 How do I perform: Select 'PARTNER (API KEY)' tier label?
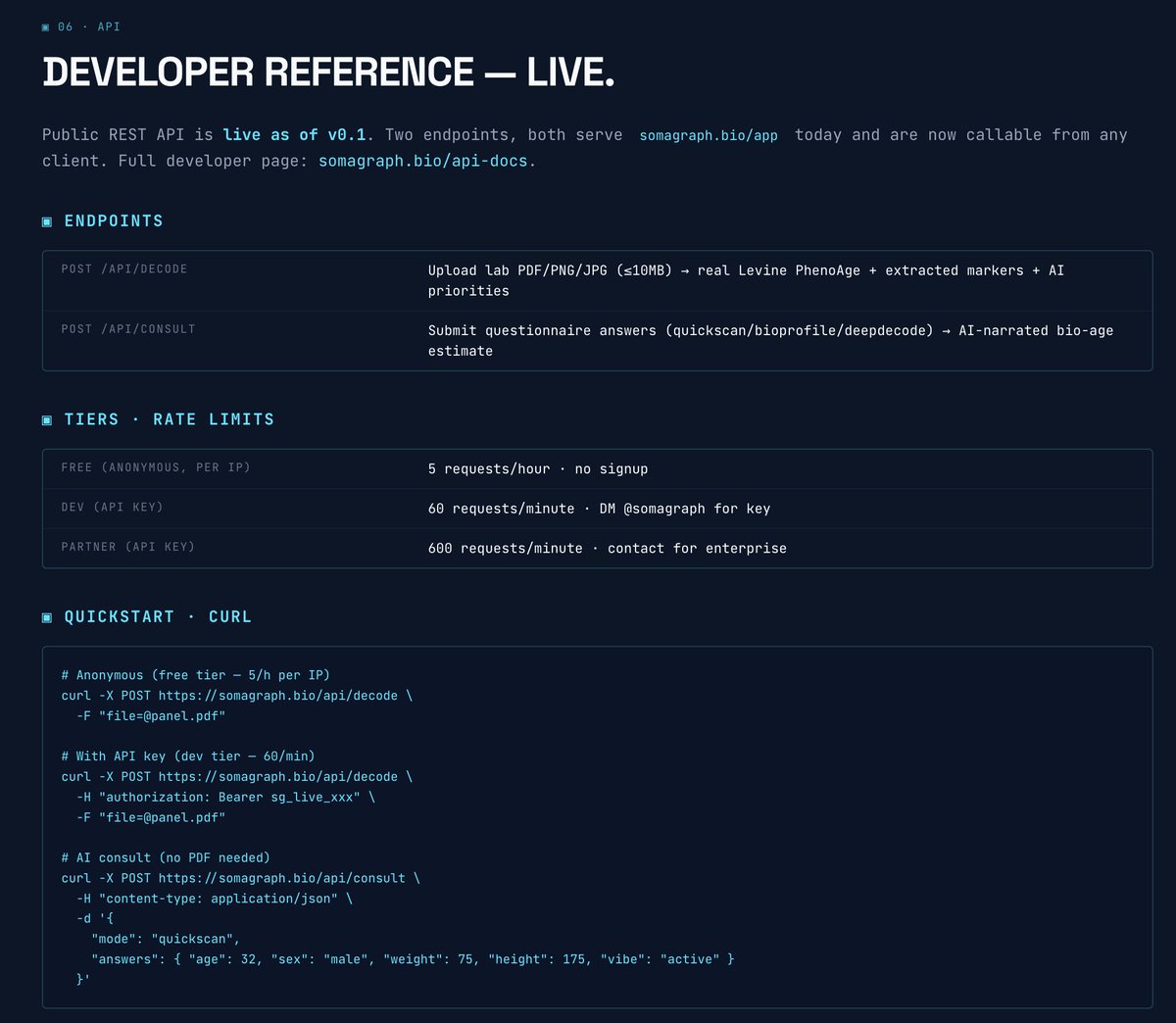128,547
